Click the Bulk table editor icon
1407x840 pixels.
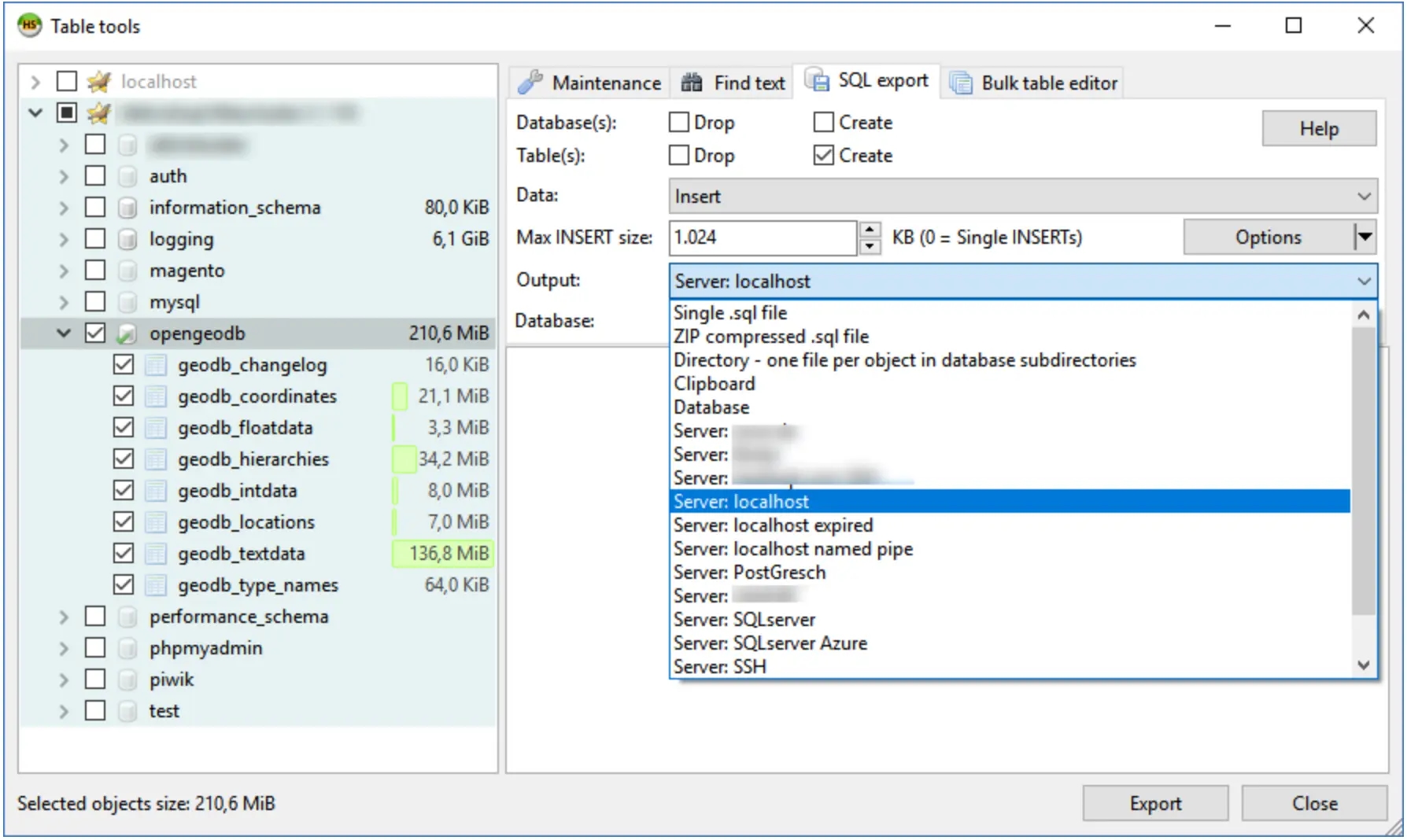(x=961, y=83)
